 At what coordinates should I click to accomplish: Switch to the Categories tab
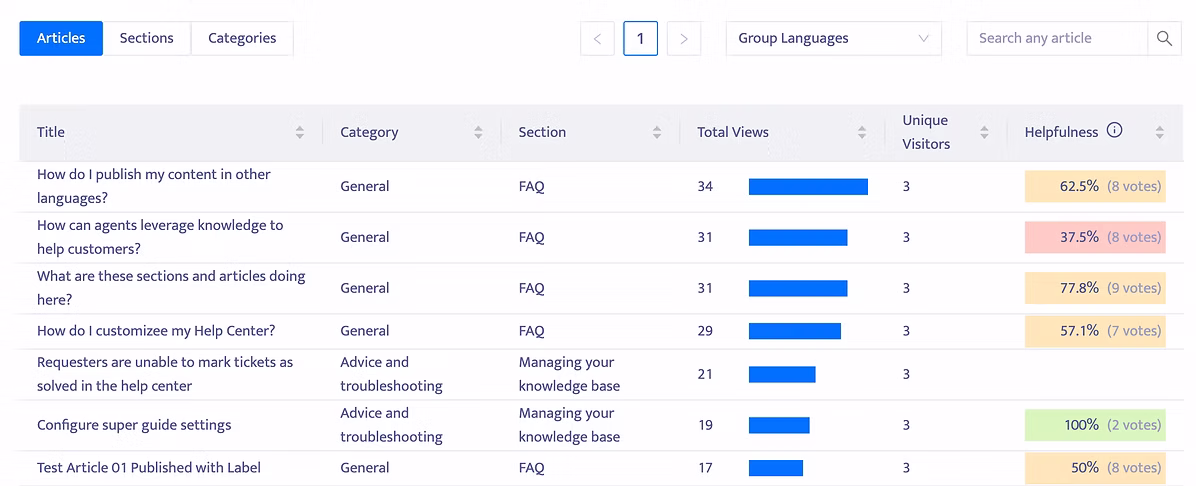pyautogui.click(x=242, y=38)
